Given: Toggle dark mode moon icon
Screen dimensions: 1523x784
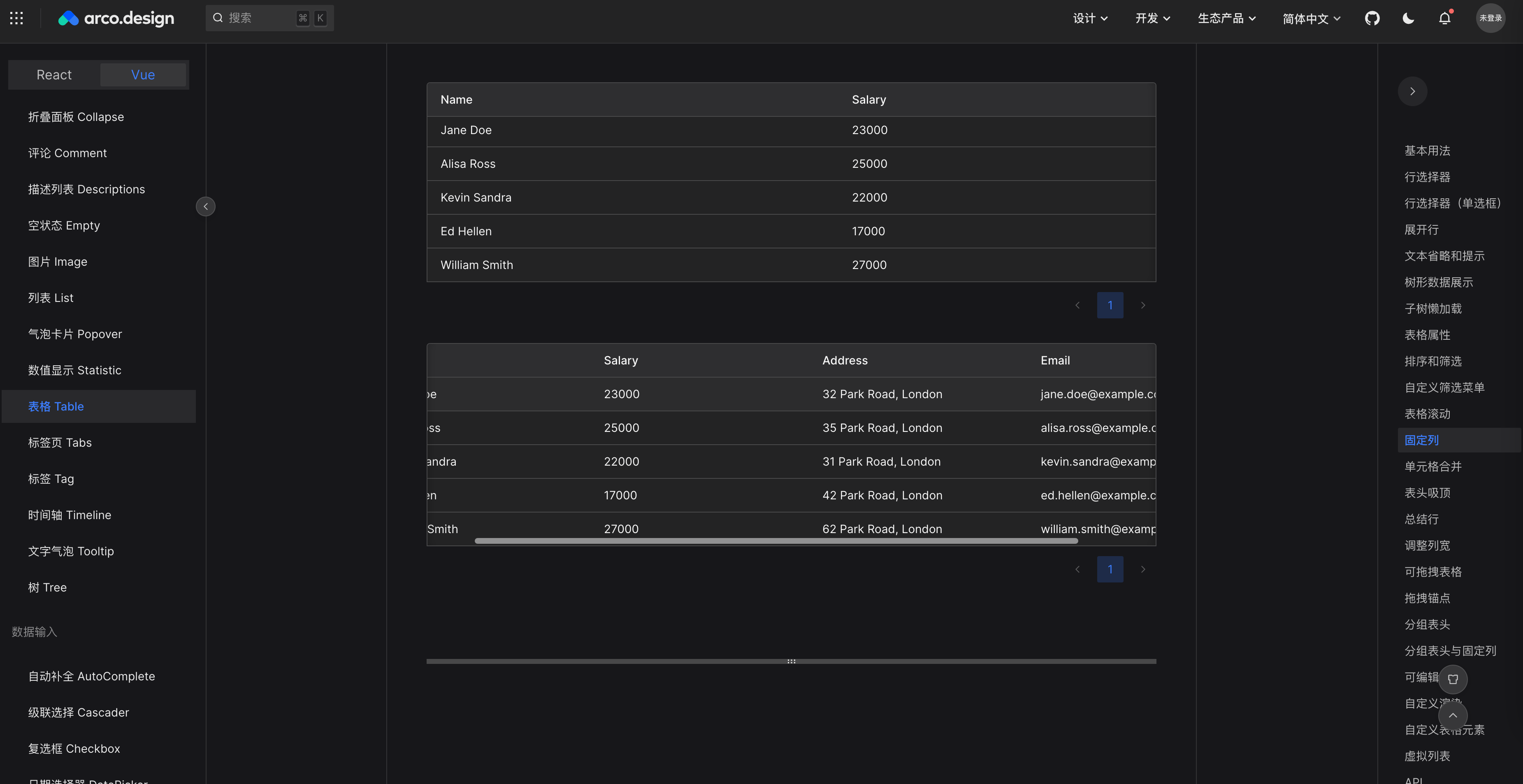Looking at the screenshot, I should coord(1408,19).
